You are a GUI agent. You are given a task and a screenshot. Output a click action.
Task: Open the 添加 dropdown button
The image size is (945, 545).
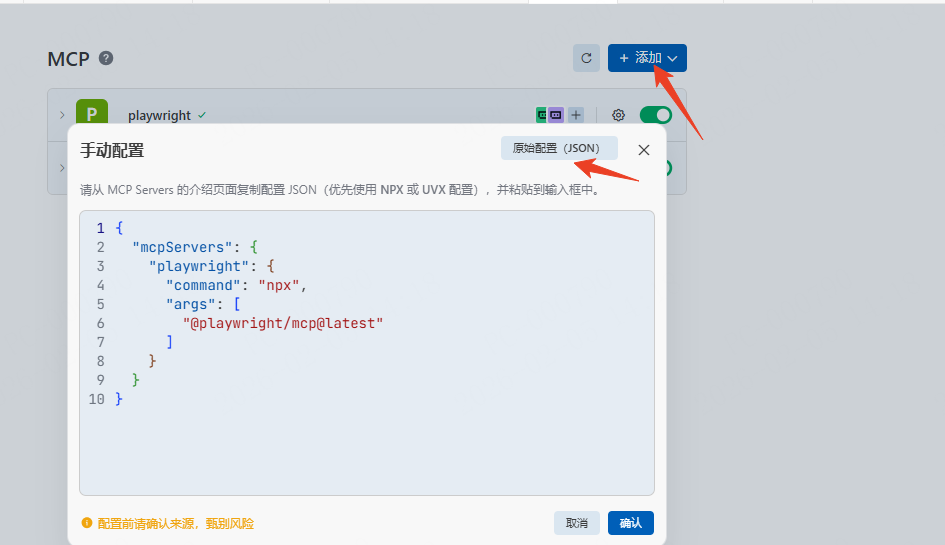pyautogui.click(x=647, y=58)
